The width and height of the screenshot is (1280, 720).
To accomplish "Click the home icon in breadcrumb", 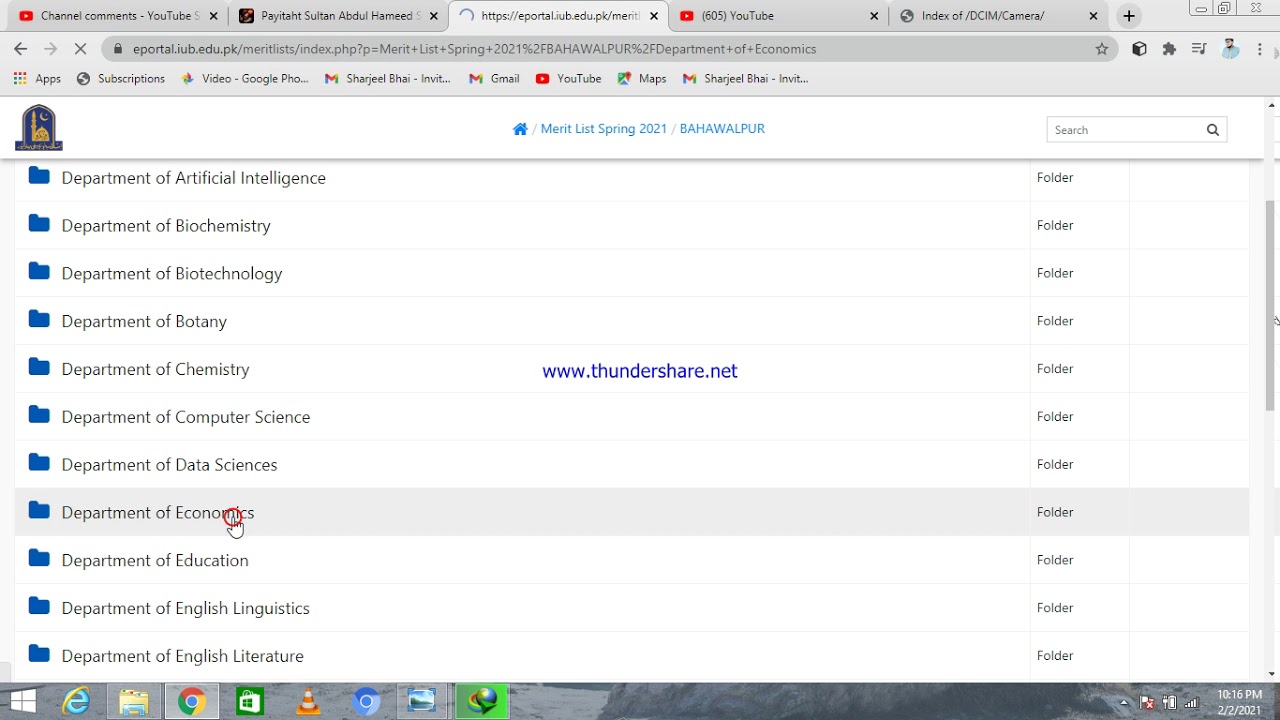I will (520, 129).
